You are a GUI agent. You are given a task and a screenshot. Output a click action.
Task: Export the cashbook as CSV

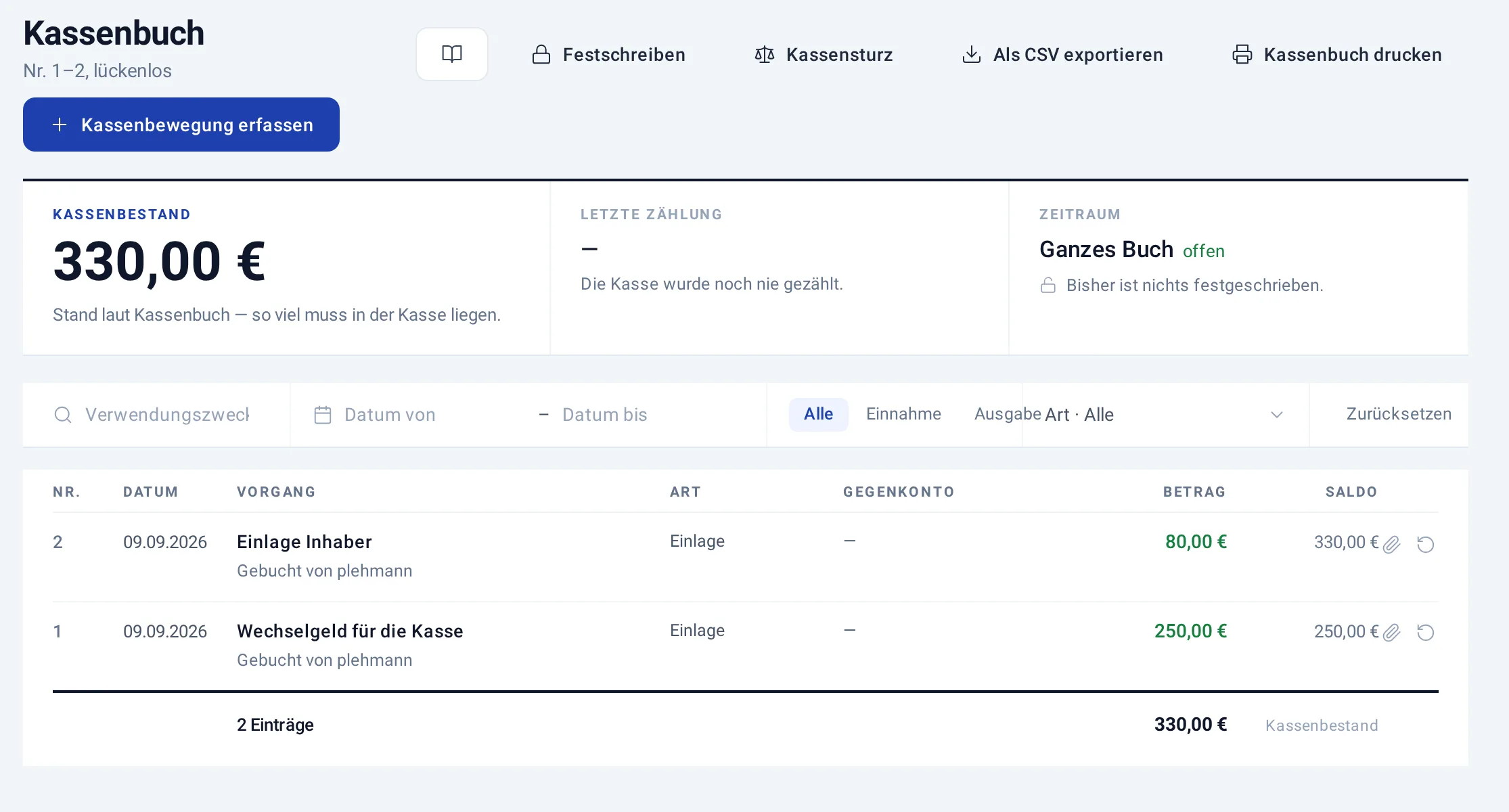point(1062,54)
